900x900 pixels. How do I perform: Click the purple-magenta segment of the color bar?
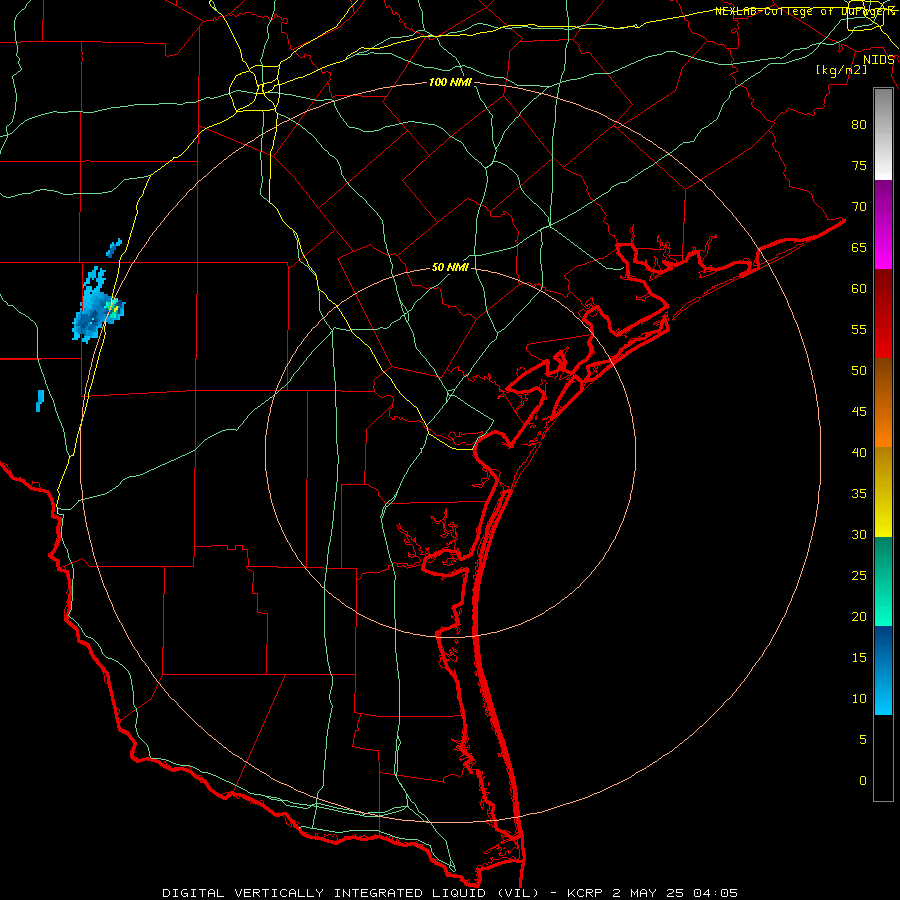click(883, 224)
